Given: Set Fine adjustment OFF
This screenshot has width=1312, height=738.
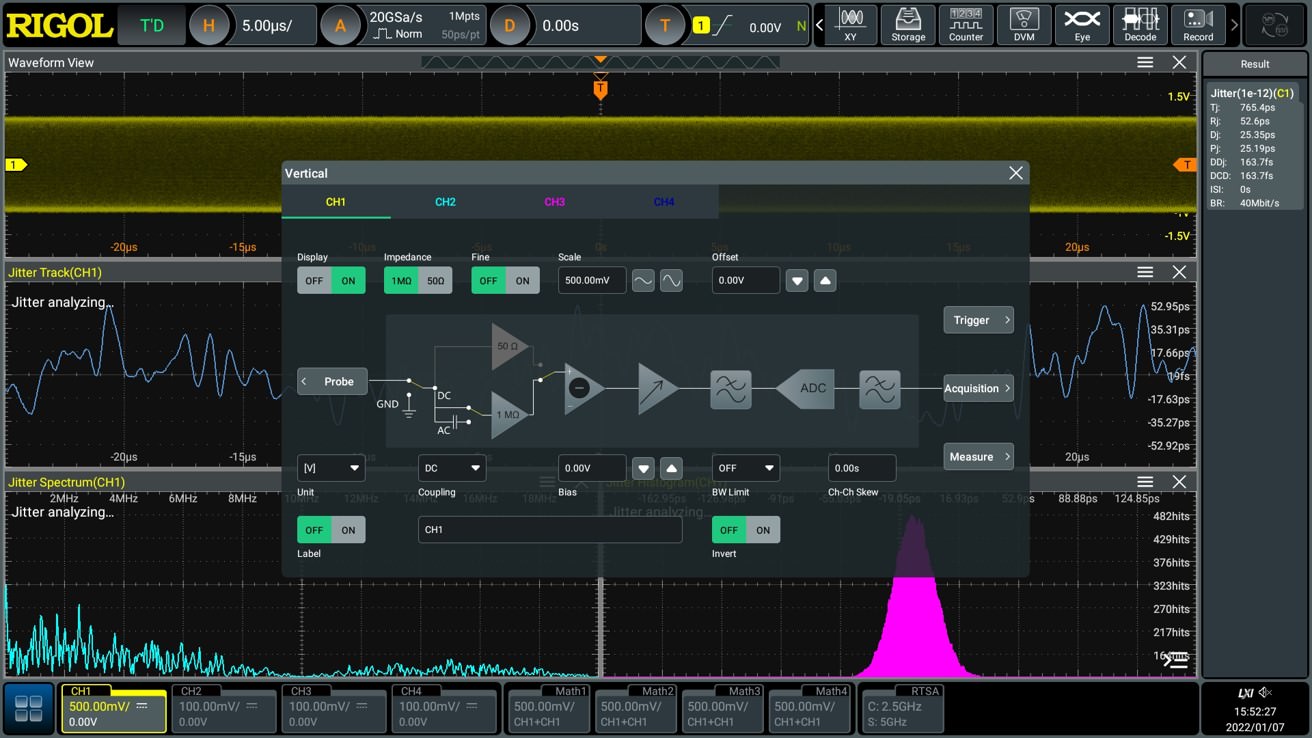Looking at the screenshot, I should (488, 281).
